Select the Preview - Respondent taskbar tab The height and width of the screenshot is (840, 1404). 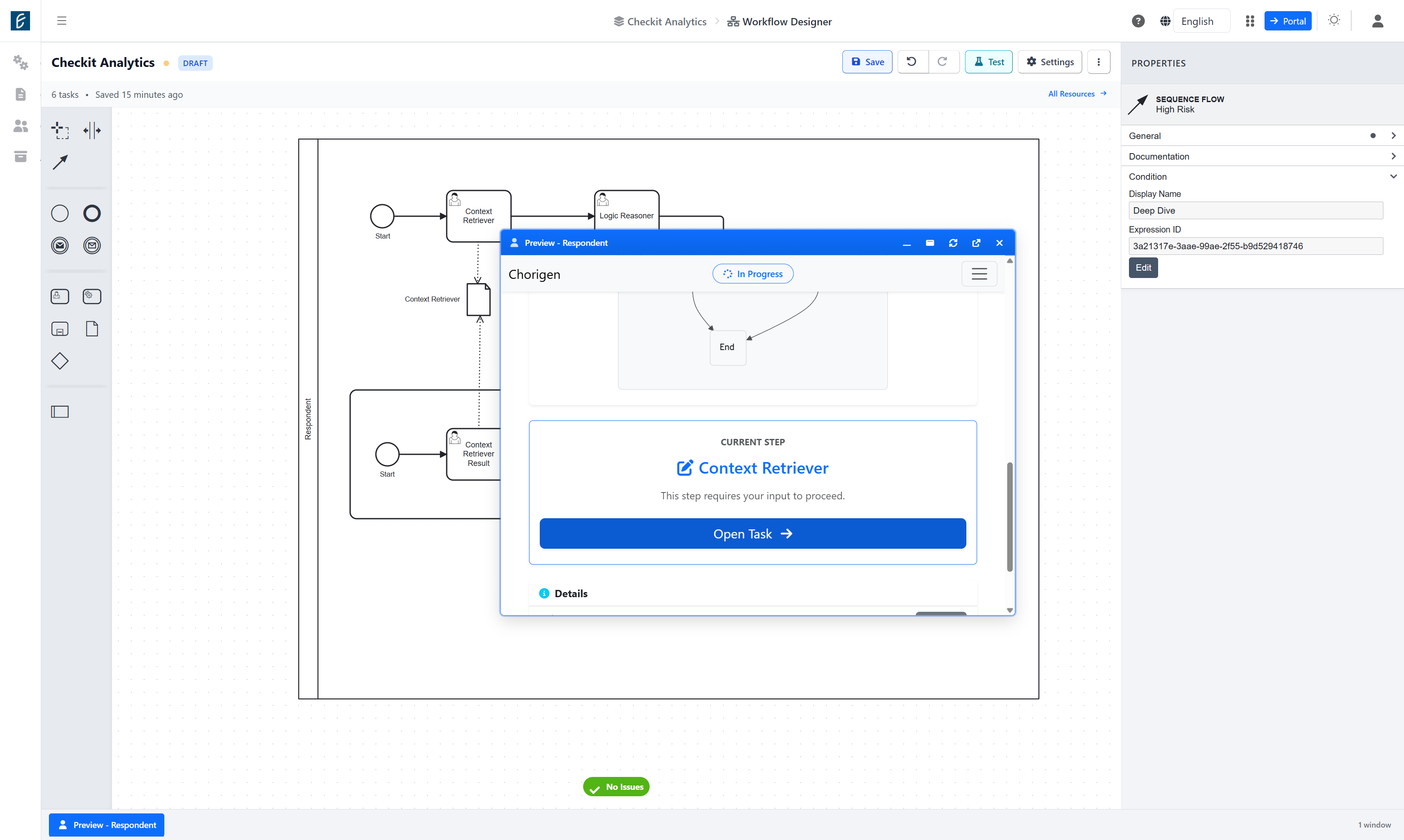pos(106,825)
